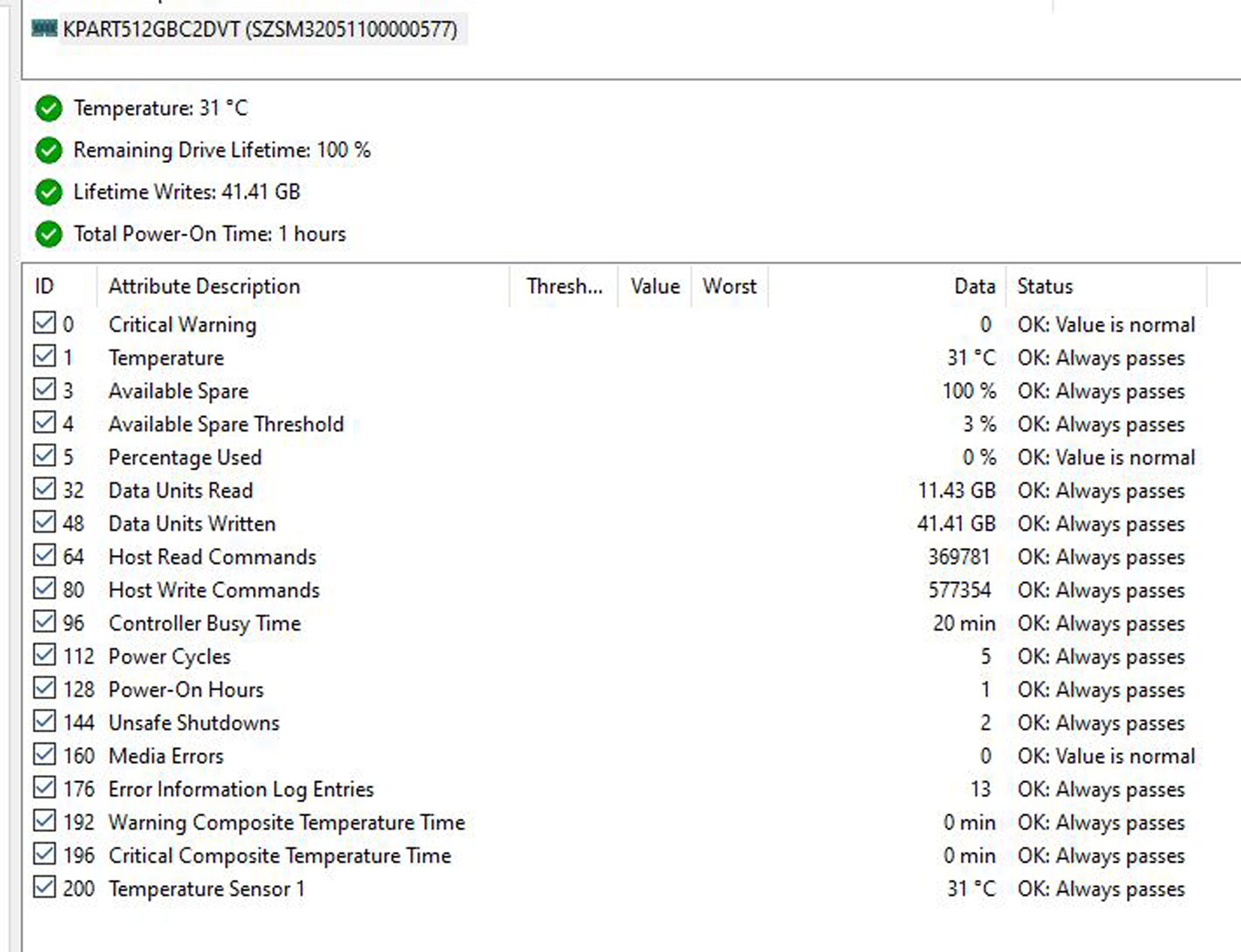Sort by the Status column header
The width and height of the screenshot is (1241, 952).
point(1107,286)
